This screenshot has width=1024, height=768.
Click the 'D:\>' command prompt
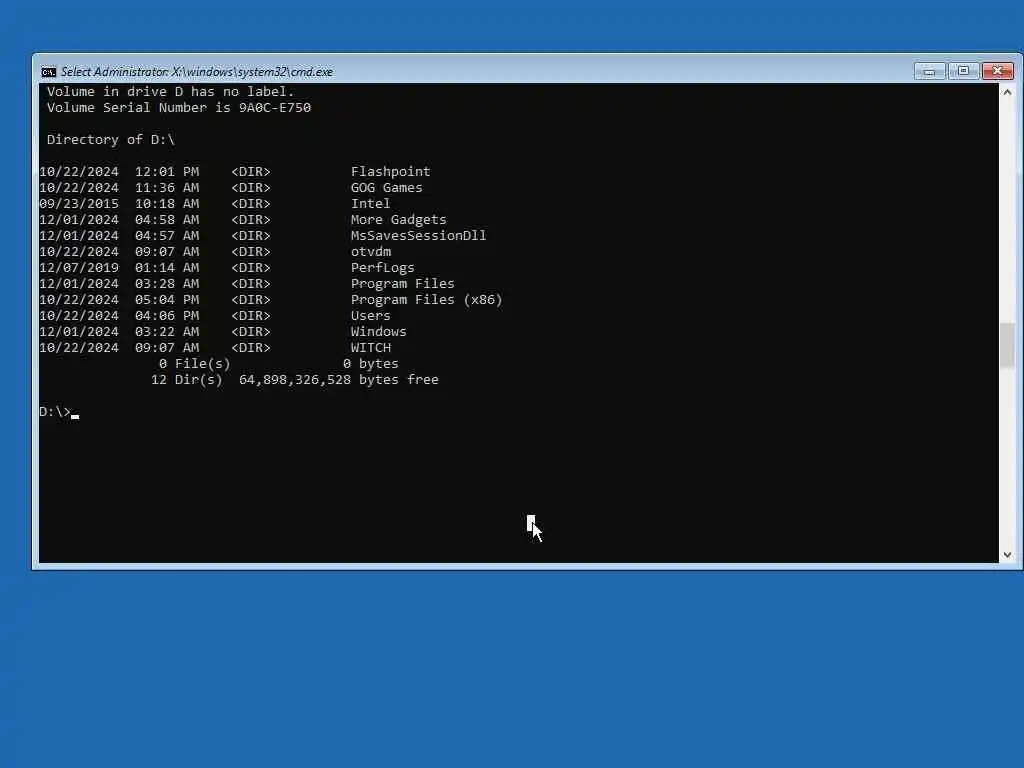coord(55,412)
